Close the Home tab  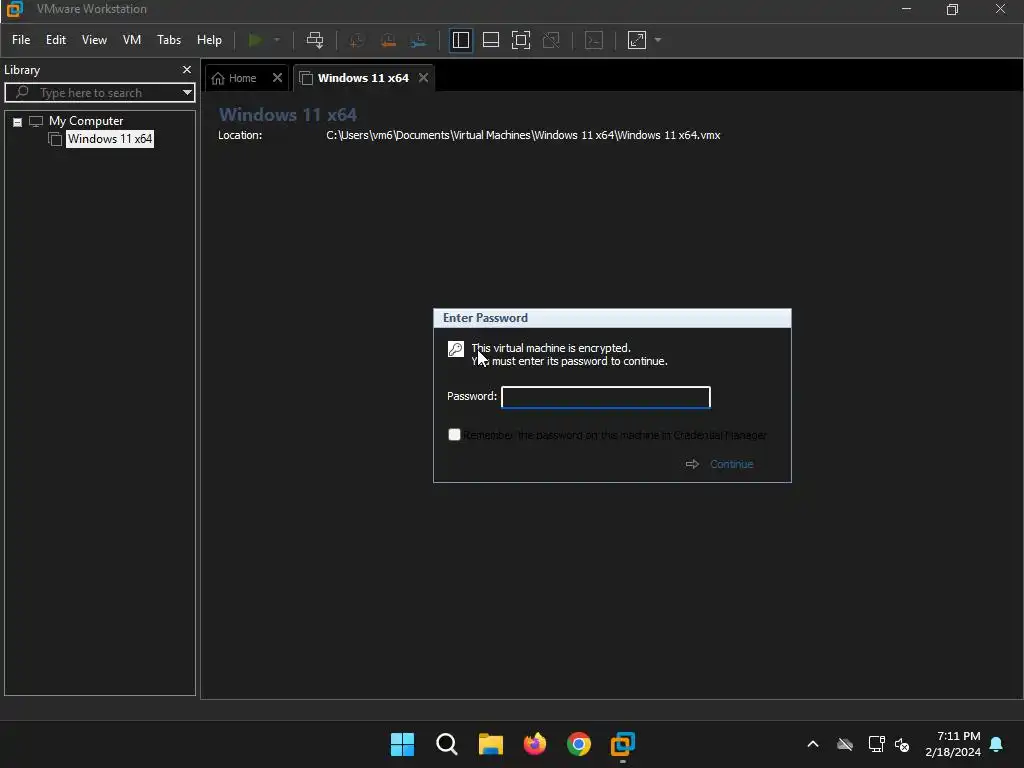point(278,78)
